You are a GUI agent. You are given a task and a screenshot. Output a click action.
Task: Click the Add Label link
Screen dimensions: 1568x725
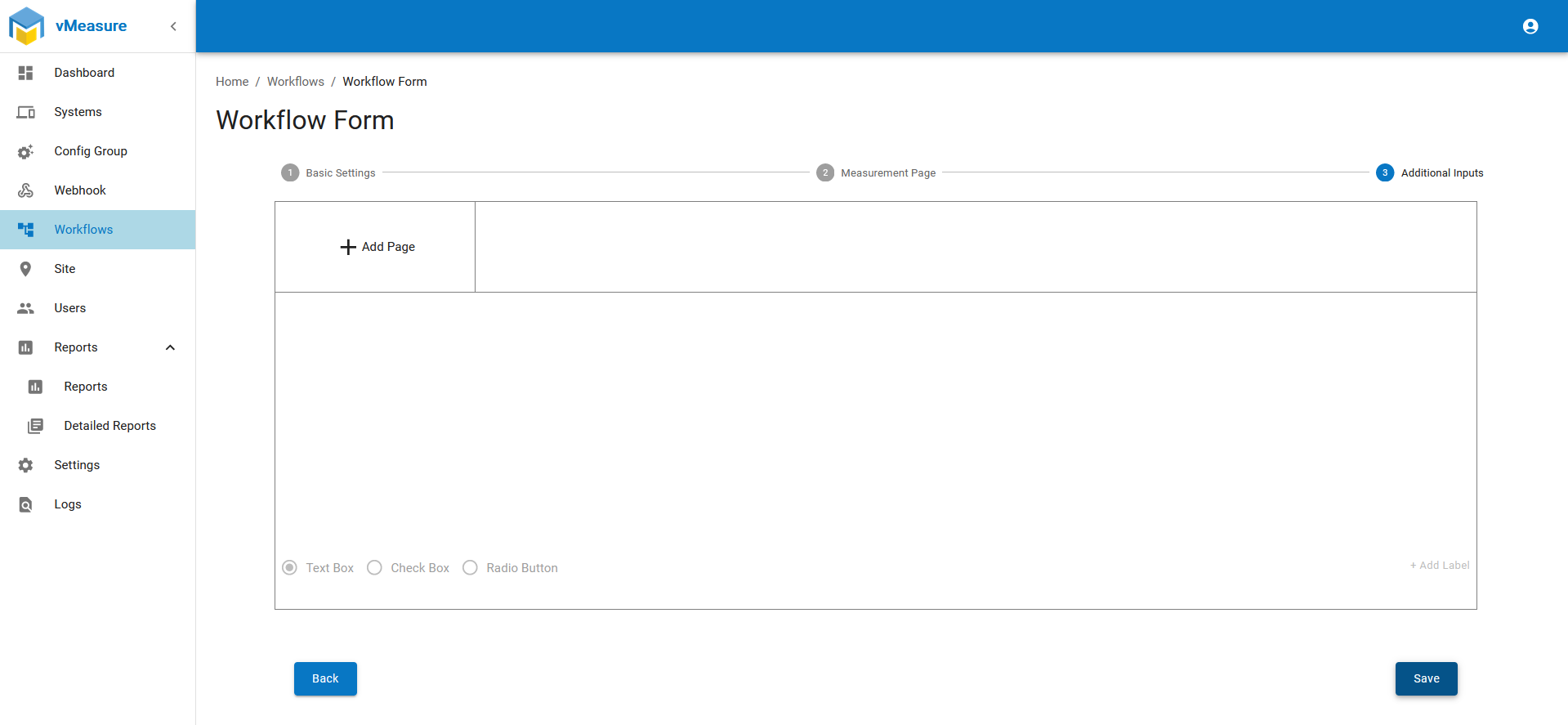point(1440,566)
